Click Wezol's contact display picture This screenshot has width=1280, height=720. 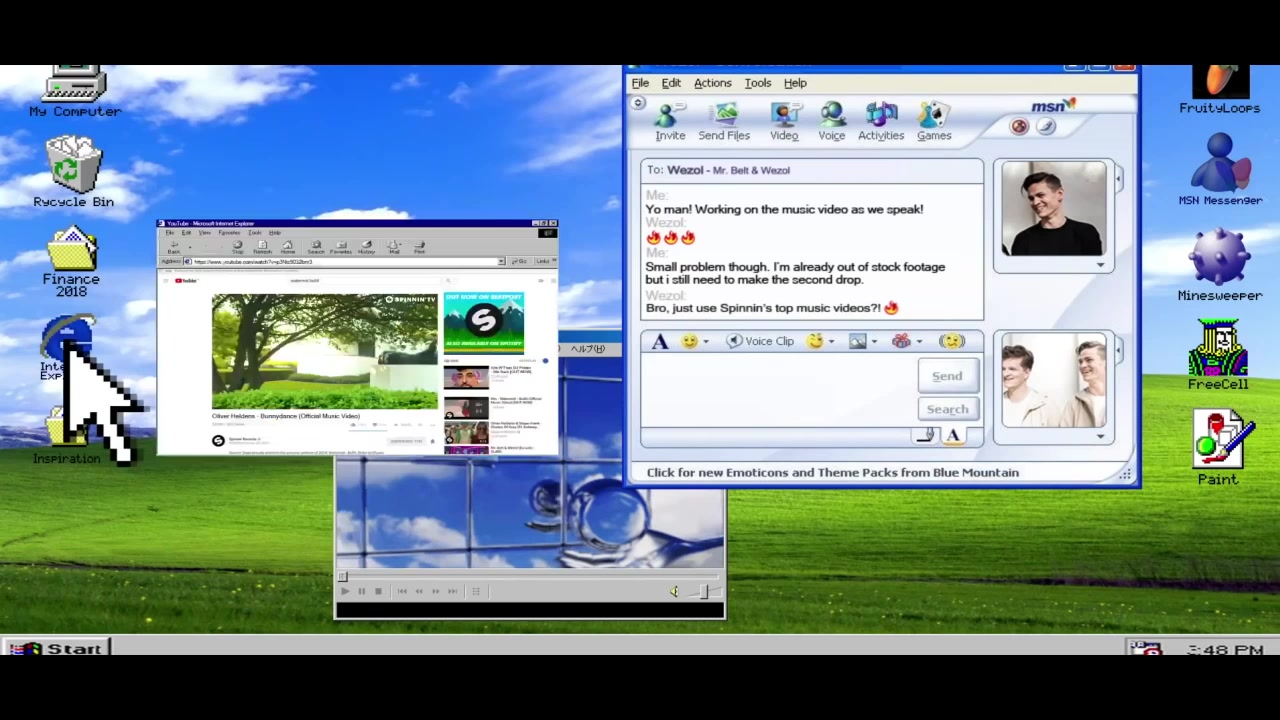tap(1053, 209)
